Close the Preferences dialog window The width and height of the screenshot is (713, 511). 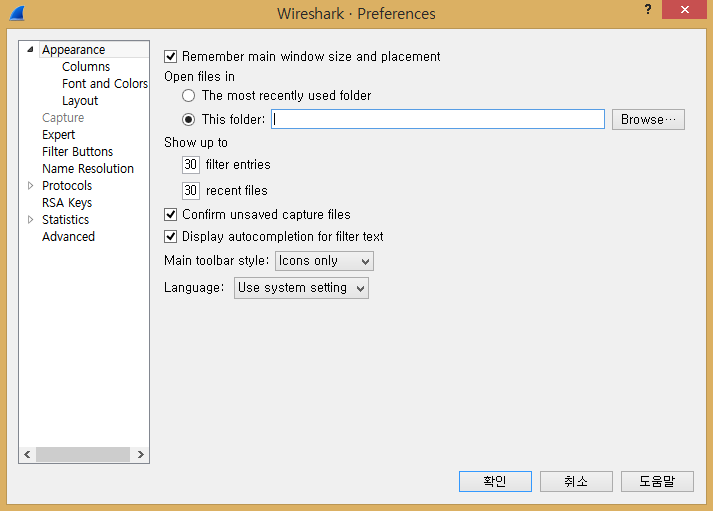tap(684, 10)
